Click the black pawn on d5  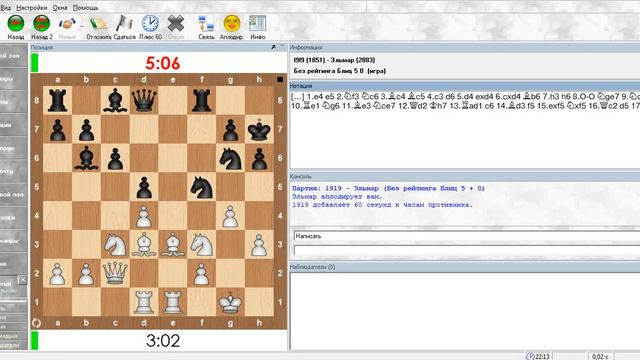click(x=144, y=187)
